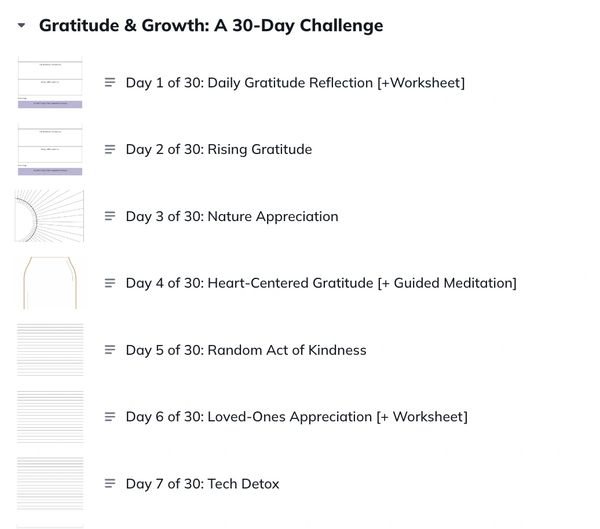Viewport: 600px width, 529px height.
Task: Collapse the Gratitude & Growth challenge section
Action: click(22, 26)
